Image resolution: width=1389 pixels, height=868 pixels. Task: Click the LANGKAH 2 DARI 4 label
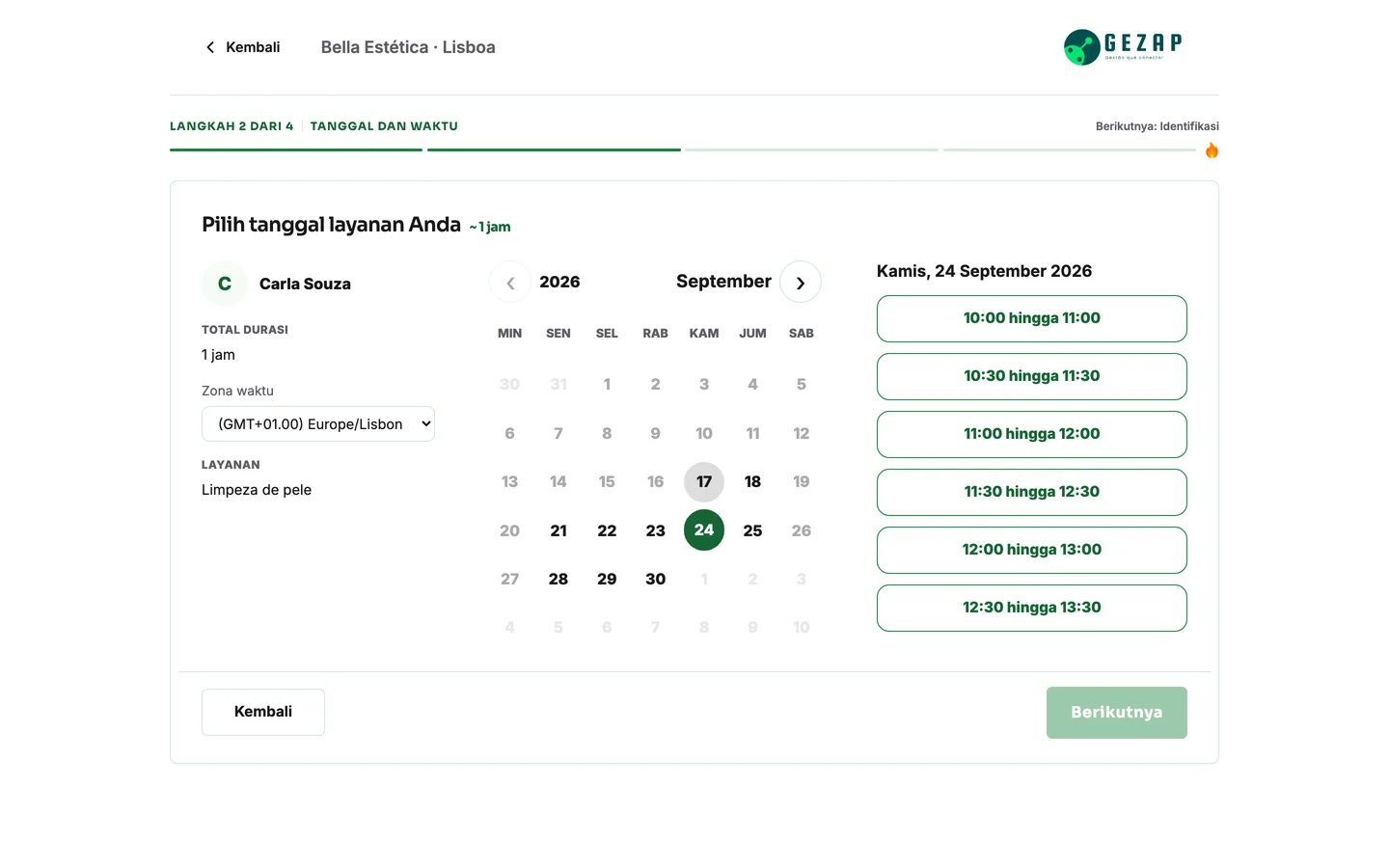(x=231, y=126)
